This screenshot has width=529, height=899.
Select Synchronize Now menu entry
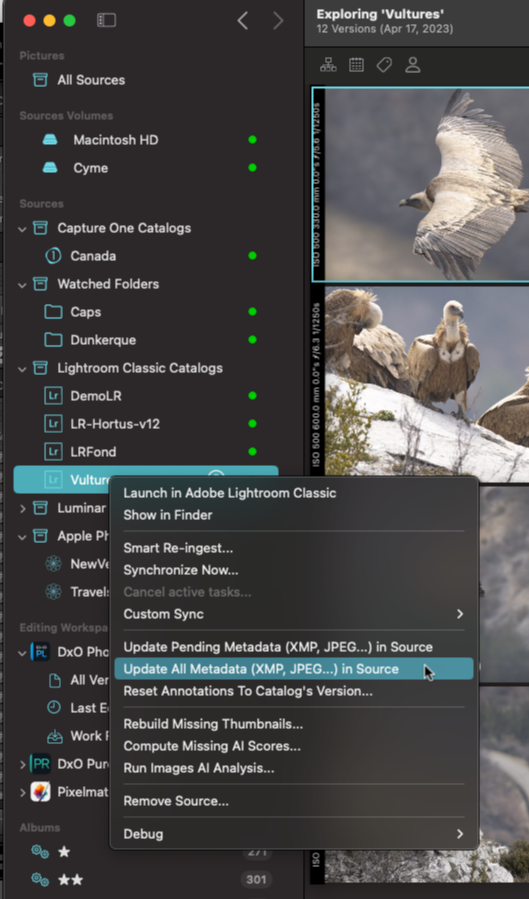(x=294, y=570)
